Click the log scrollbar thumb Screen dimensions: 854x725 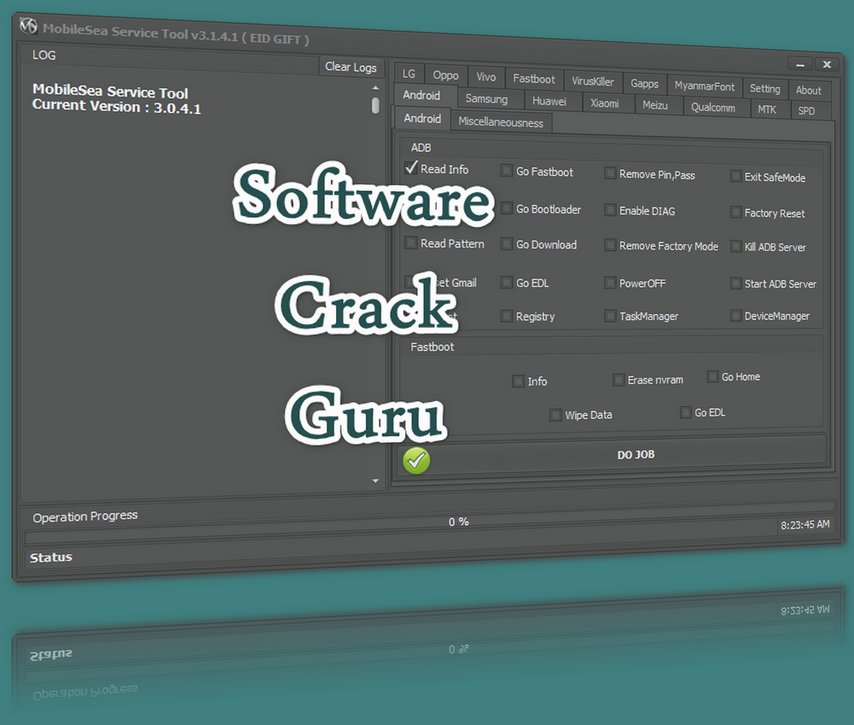pos(375,106)
